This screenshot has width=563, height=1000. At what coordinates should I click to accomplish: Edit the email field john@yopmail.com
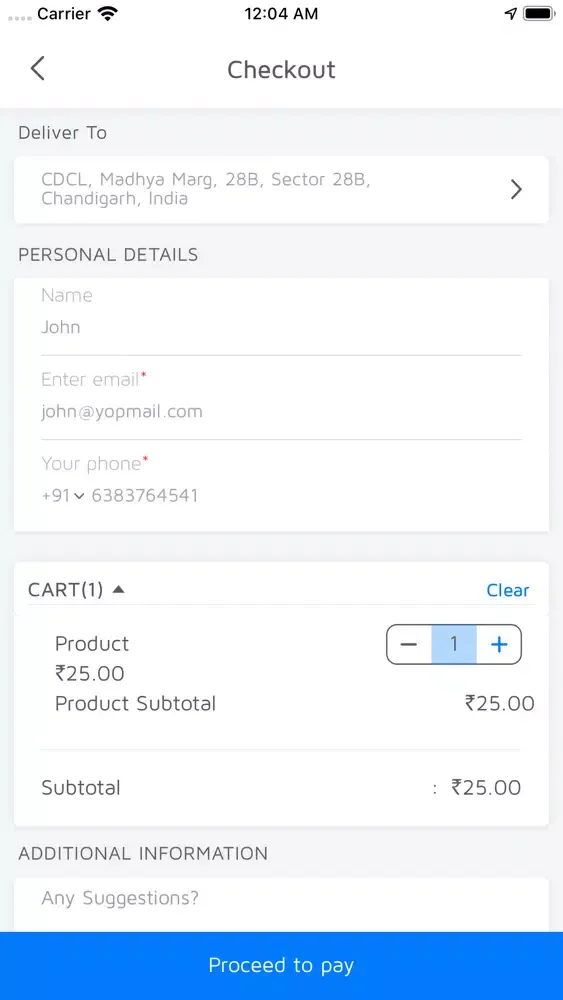pos(281,411)
